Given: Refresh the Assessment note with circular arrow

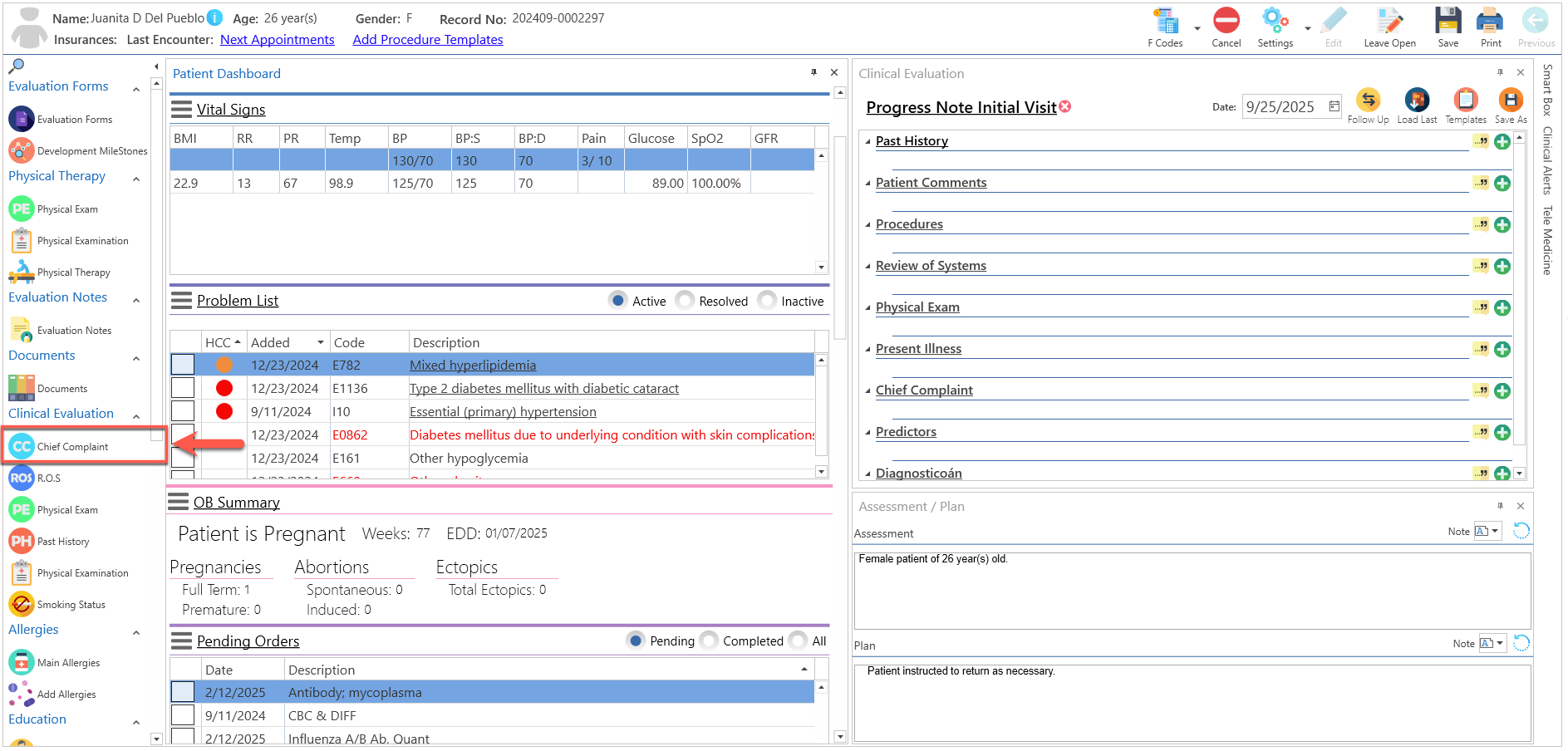Looking at the screenshot, I should pyautogui.click(x=1521, y=531).
